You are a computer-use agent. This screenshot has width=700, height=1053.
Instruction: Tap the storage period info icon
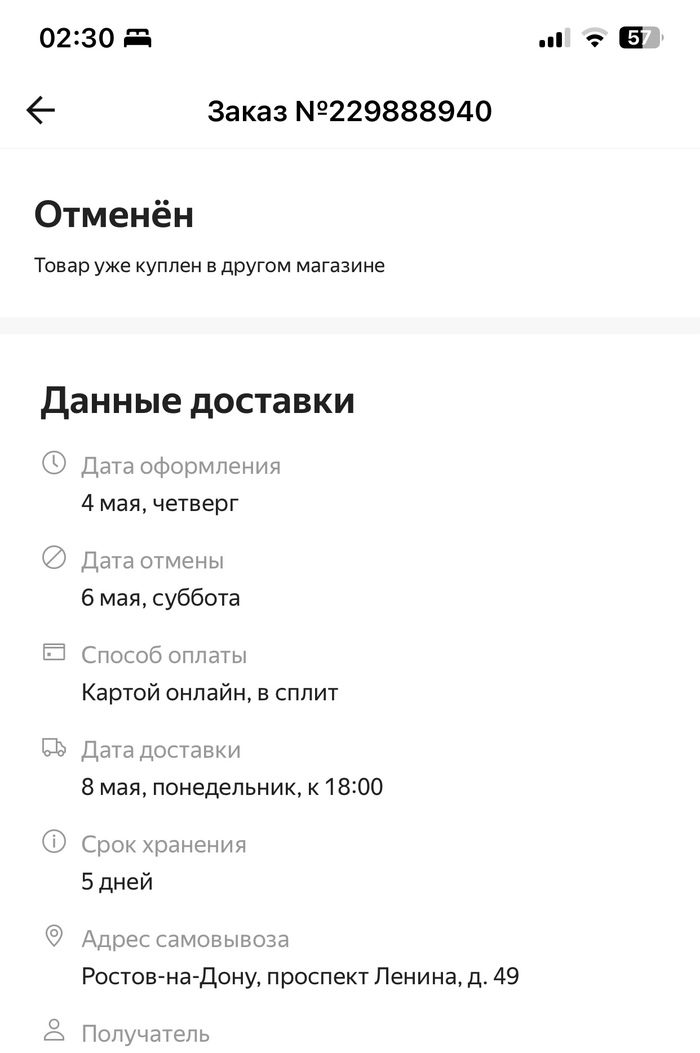(54, 842)
